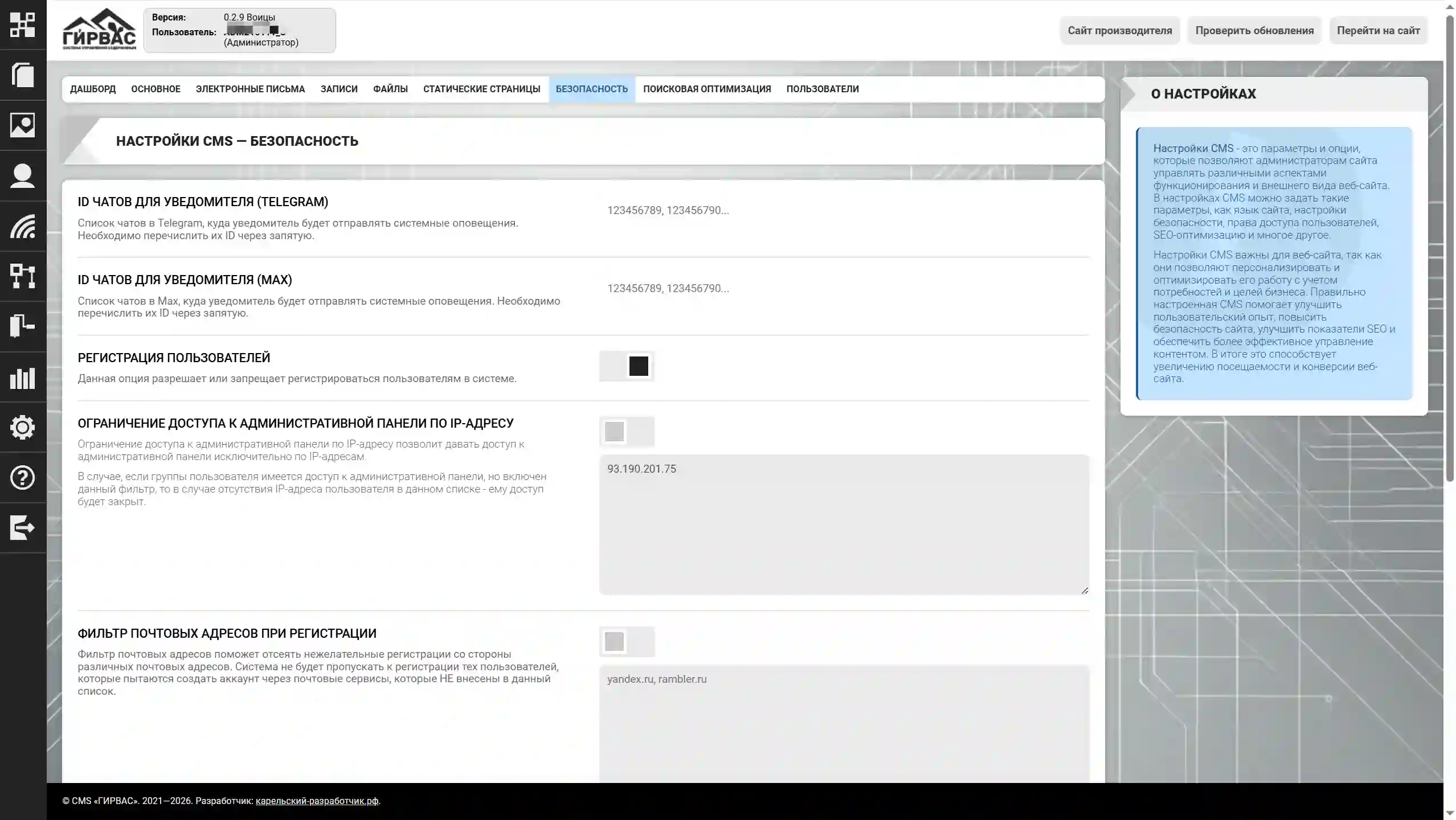Open the ПОЛЬЗОВАТЕЛИ tab
Screen dimensions: 1456x820
(x=823, y=89)
